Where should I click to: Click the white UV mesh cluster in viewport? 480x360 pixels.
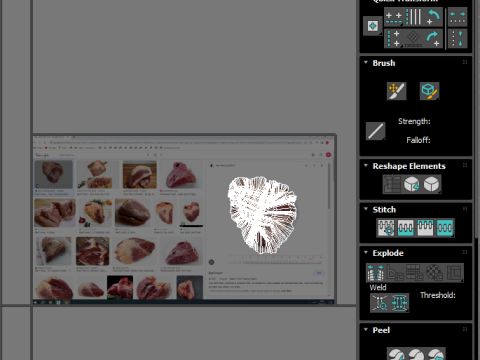pyautogui.click(x=262, y=214)
